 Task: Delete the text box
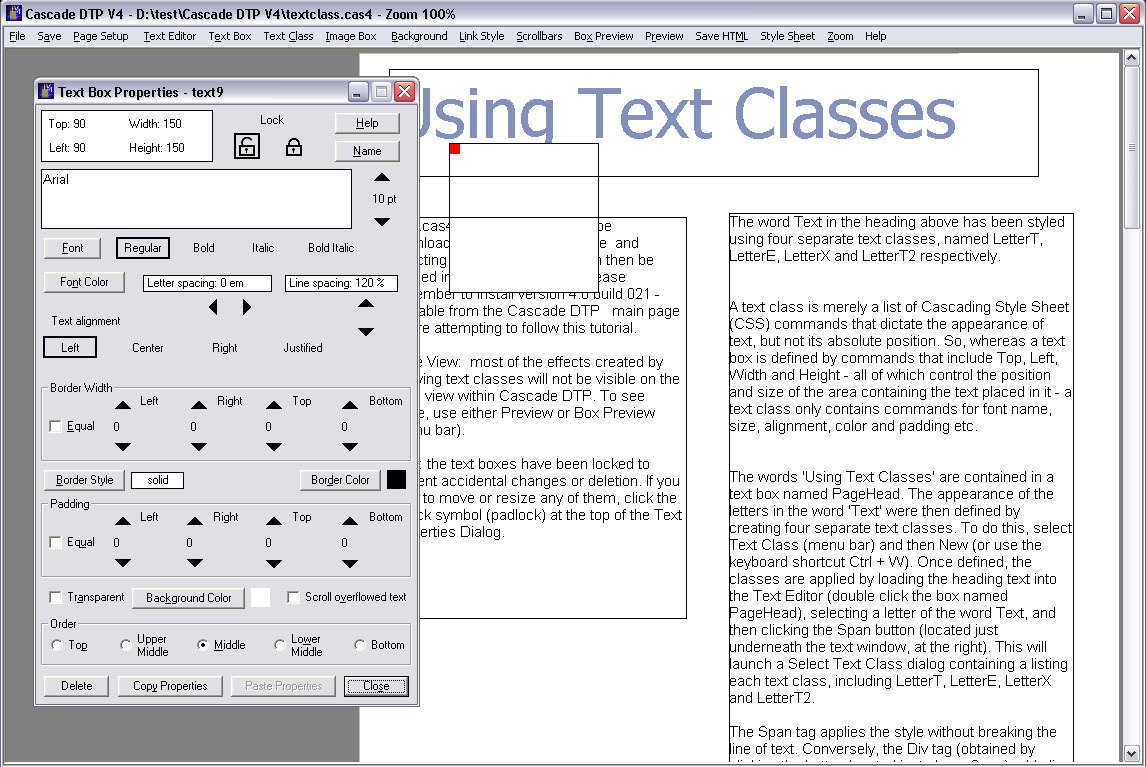77,686
